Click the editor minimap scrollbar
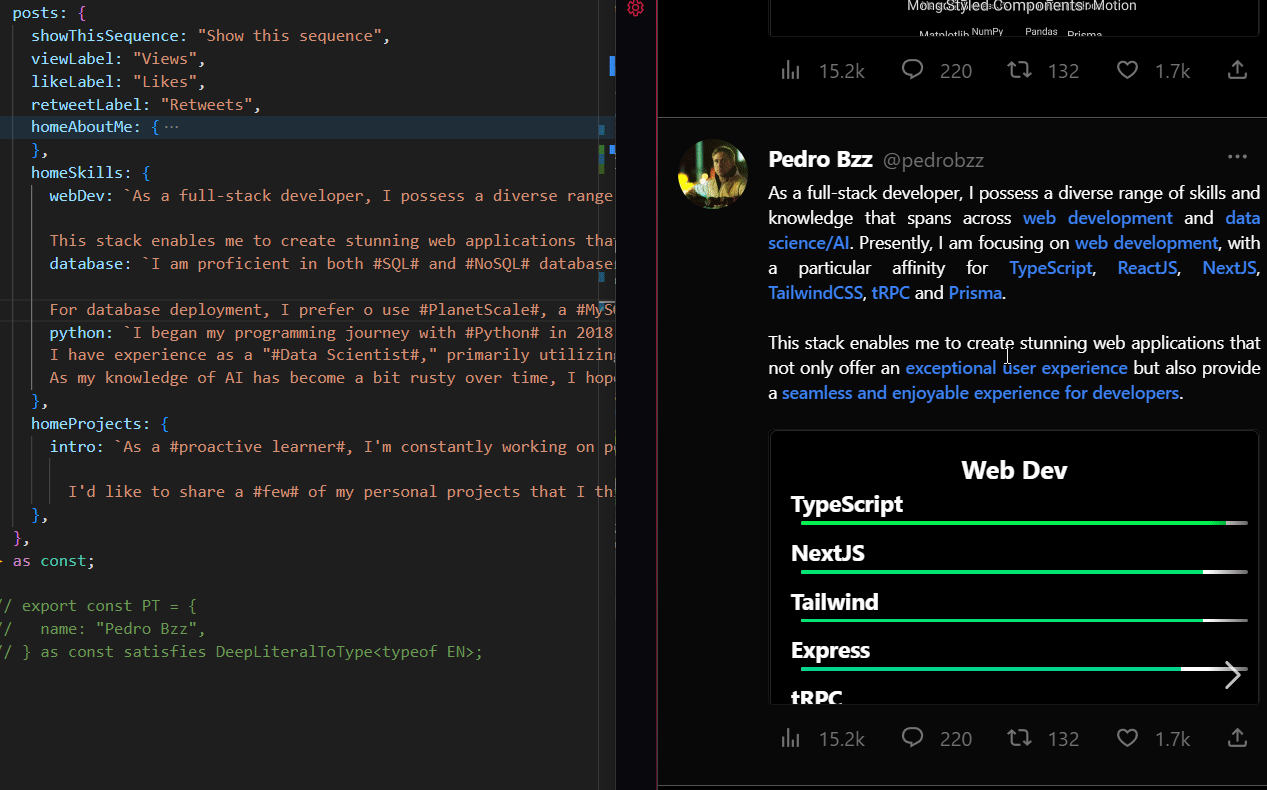Viewport: 1267px width, 790px height. (607, 395)
